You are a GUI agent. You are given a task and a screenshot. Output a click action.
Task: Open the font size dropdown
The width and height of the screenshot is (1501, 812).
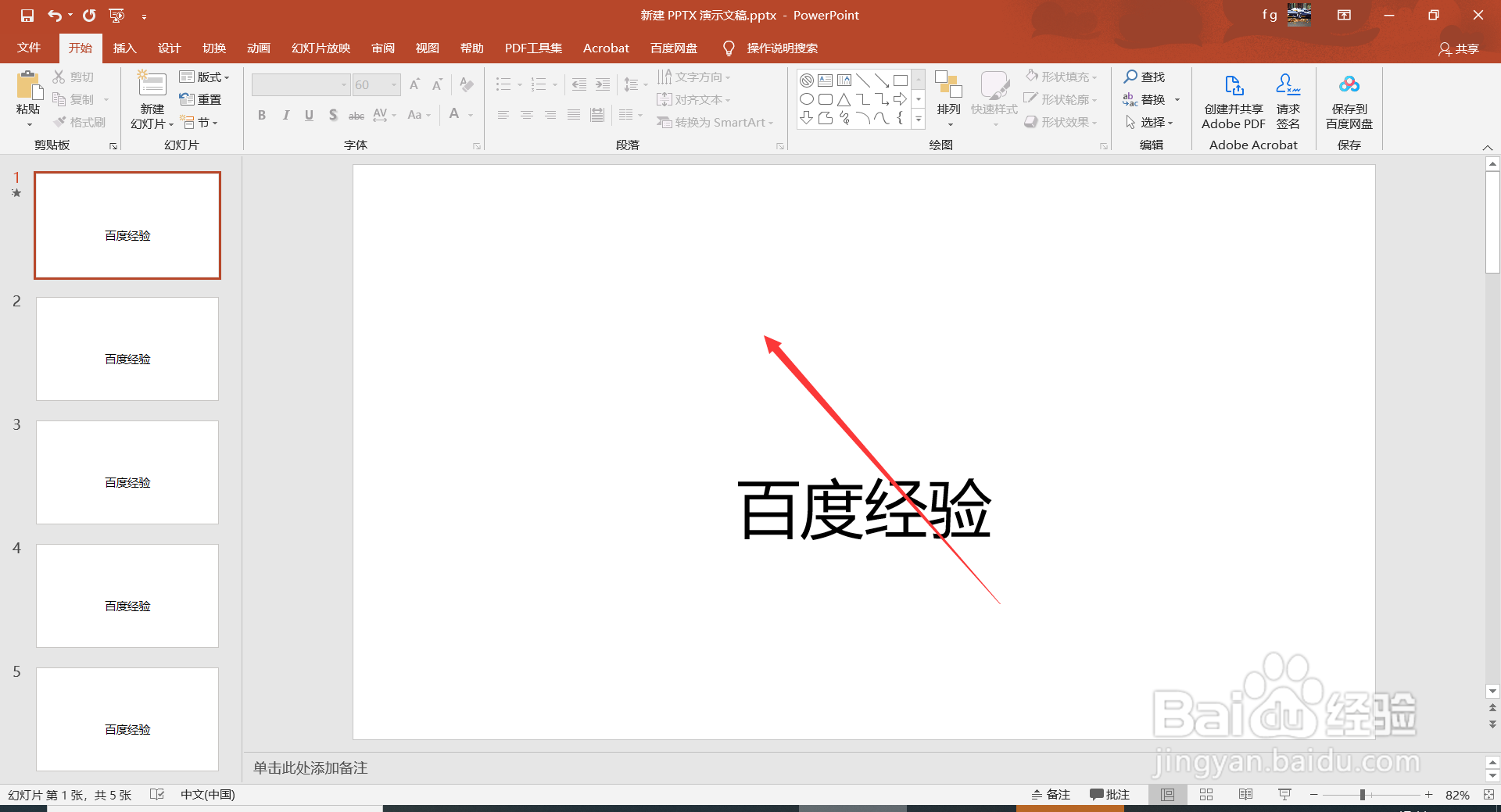[x=394, y=84]
